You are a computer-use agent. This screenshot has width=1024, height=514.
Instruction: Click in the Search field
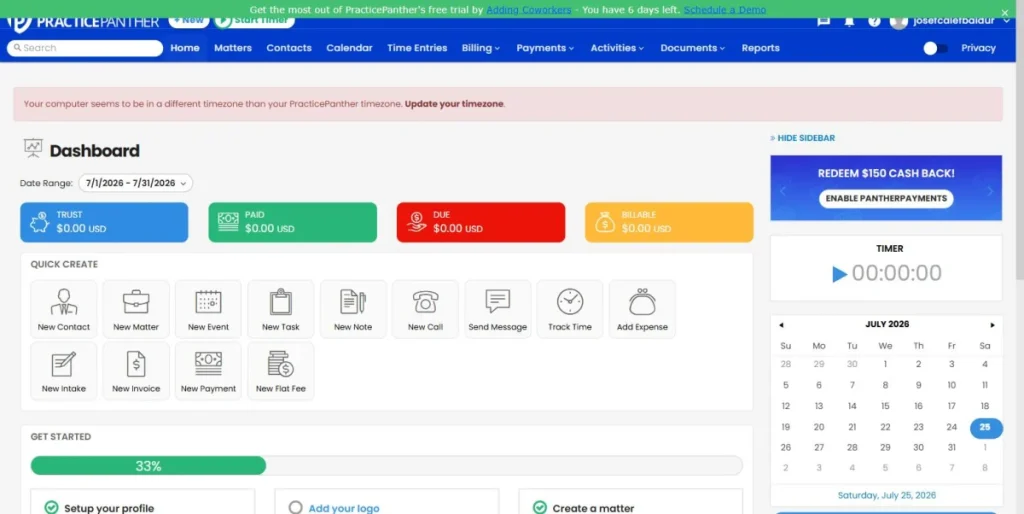(85, 48)
